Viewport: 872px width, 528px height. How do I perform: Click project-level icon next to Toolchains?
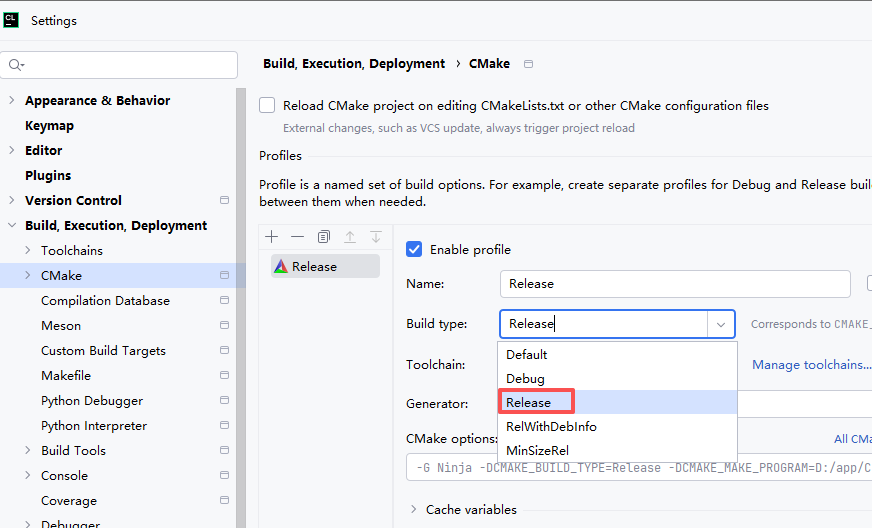pyautogui.click(x=224, y=251)
